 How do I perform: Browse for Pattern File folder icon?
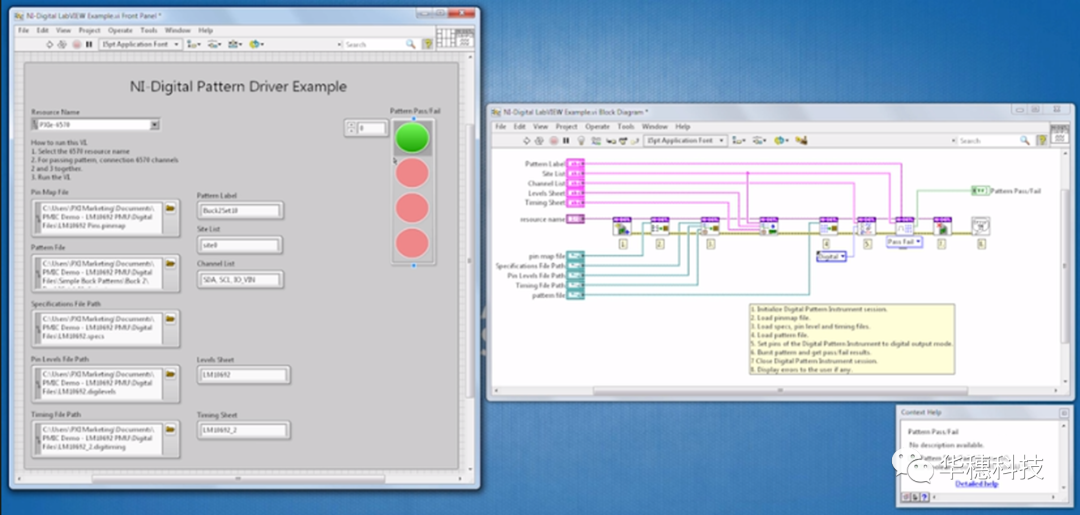(x=170, y=264)
